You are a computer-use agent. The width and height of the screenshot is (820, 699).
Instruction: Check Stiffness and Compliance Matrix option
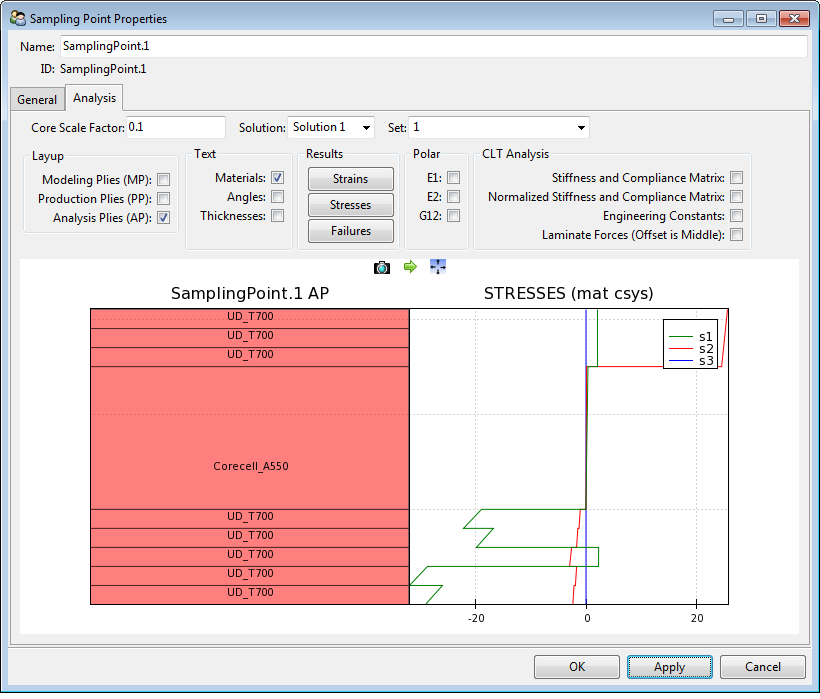[x=736, y=178]
